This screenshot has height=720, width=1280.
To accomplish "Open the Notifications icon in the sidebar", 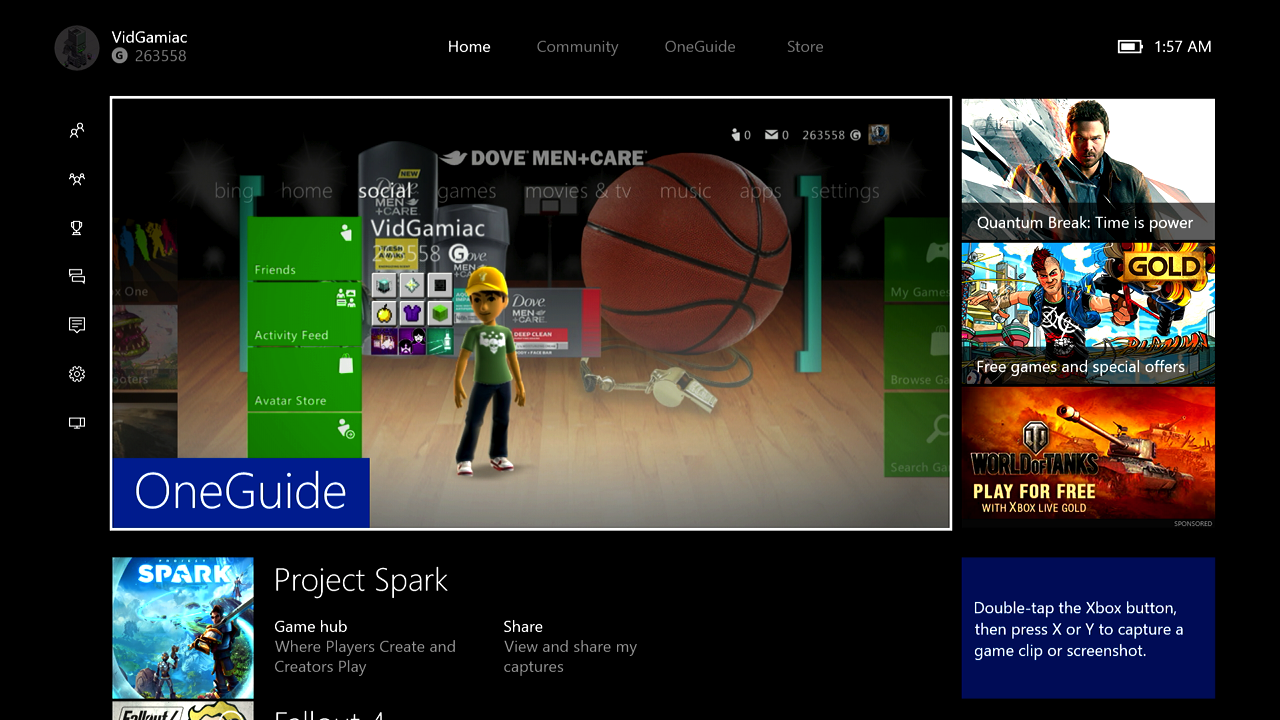I will coord(77,325).
